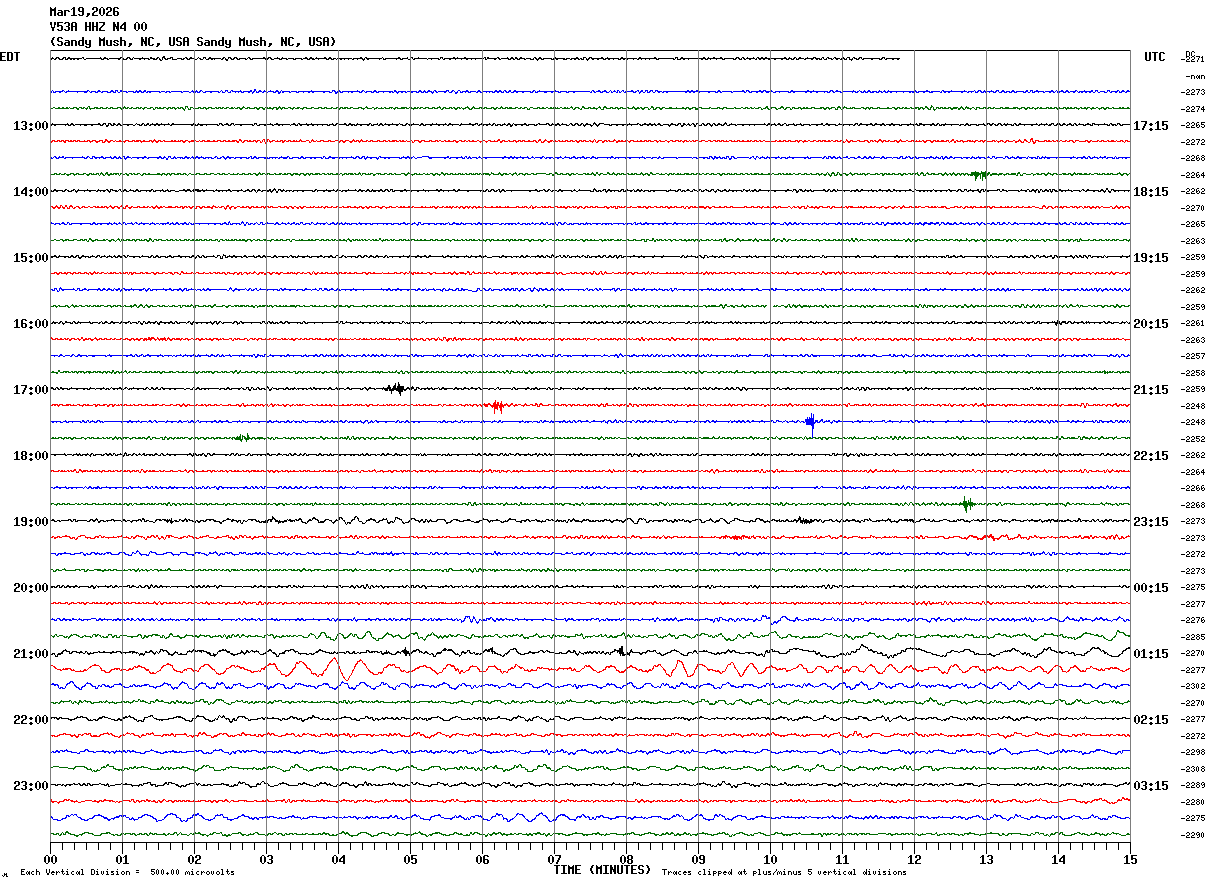This screenshot has width=1210, height=886.
Task: Click minute tick label 15 on x-axis
Action: pyautogui.click(x=1130, y=859)
